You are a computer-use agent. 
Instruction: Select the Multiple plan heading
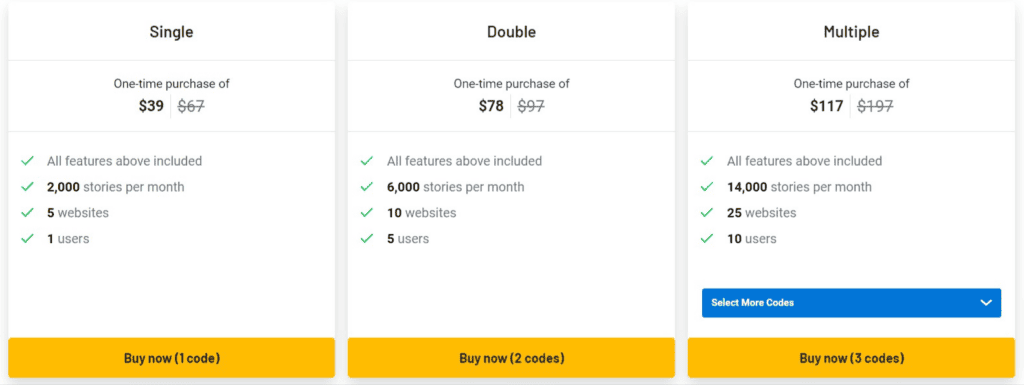click(852, 31)
